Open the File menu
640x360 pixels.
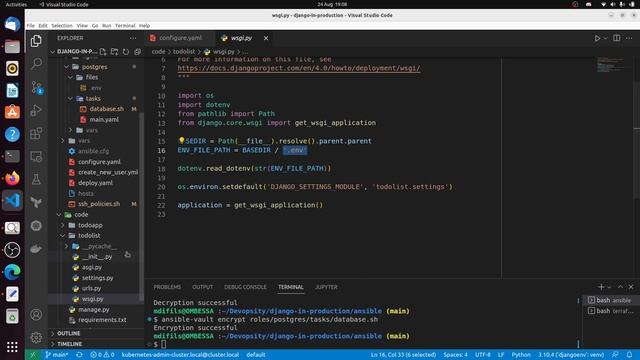point(31,25)
